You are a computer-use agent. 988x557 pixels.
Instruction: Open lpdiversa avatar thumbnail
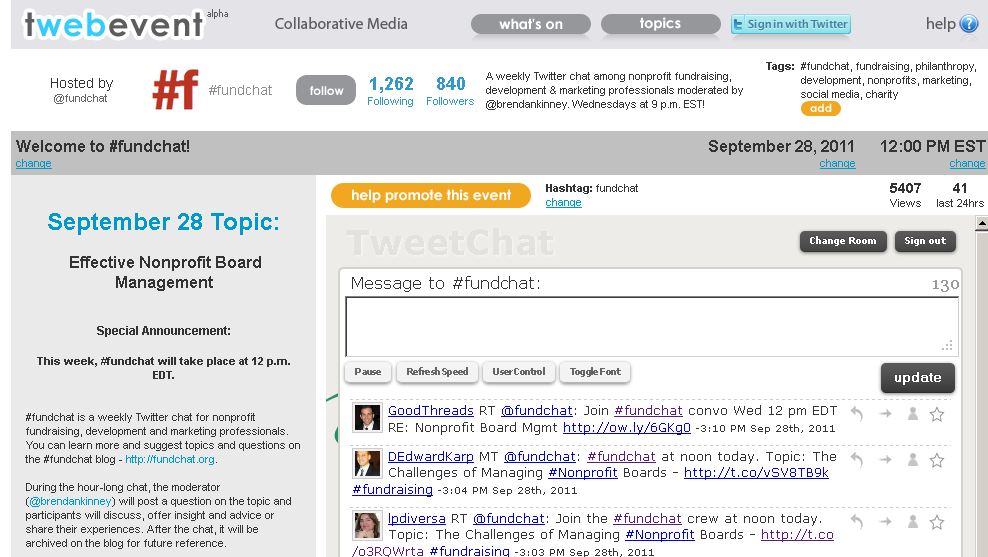coord(367,525)
